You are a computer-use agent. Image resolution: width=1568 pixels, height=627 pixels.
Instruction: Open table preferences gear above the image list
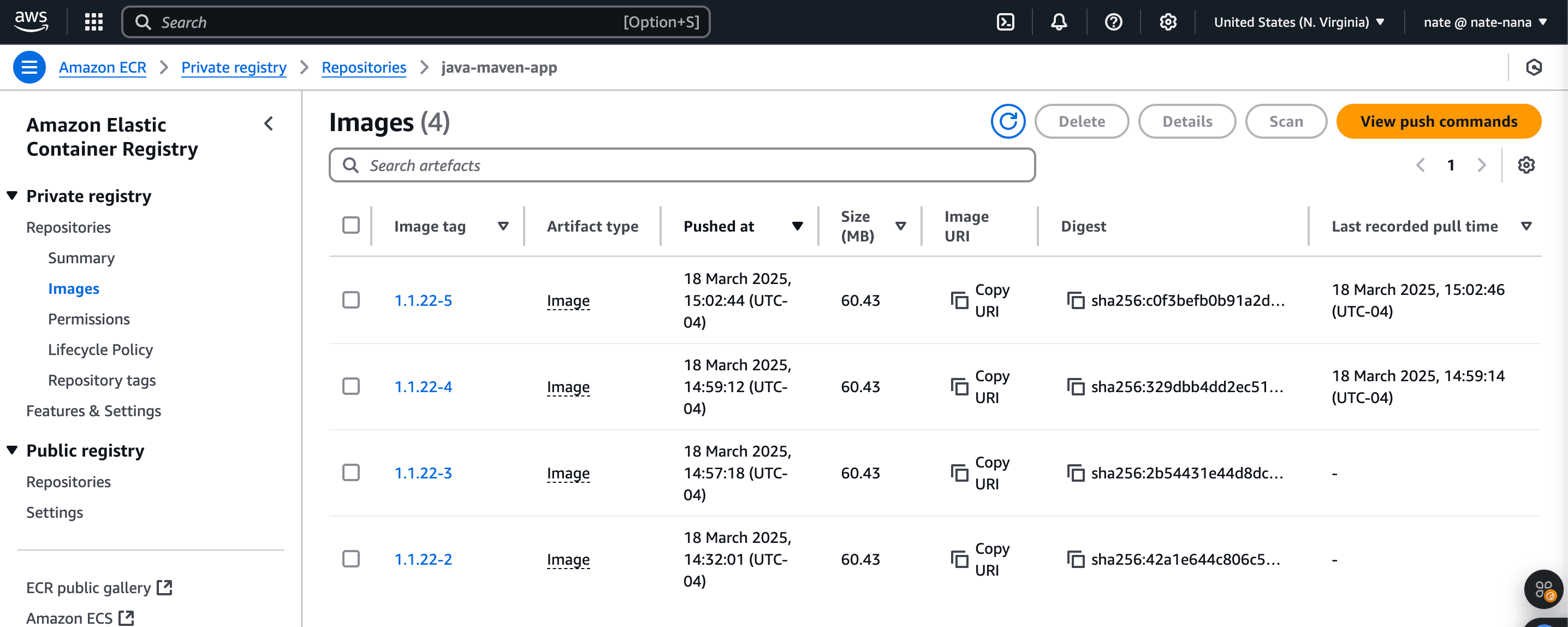(x=1526, y=164)
